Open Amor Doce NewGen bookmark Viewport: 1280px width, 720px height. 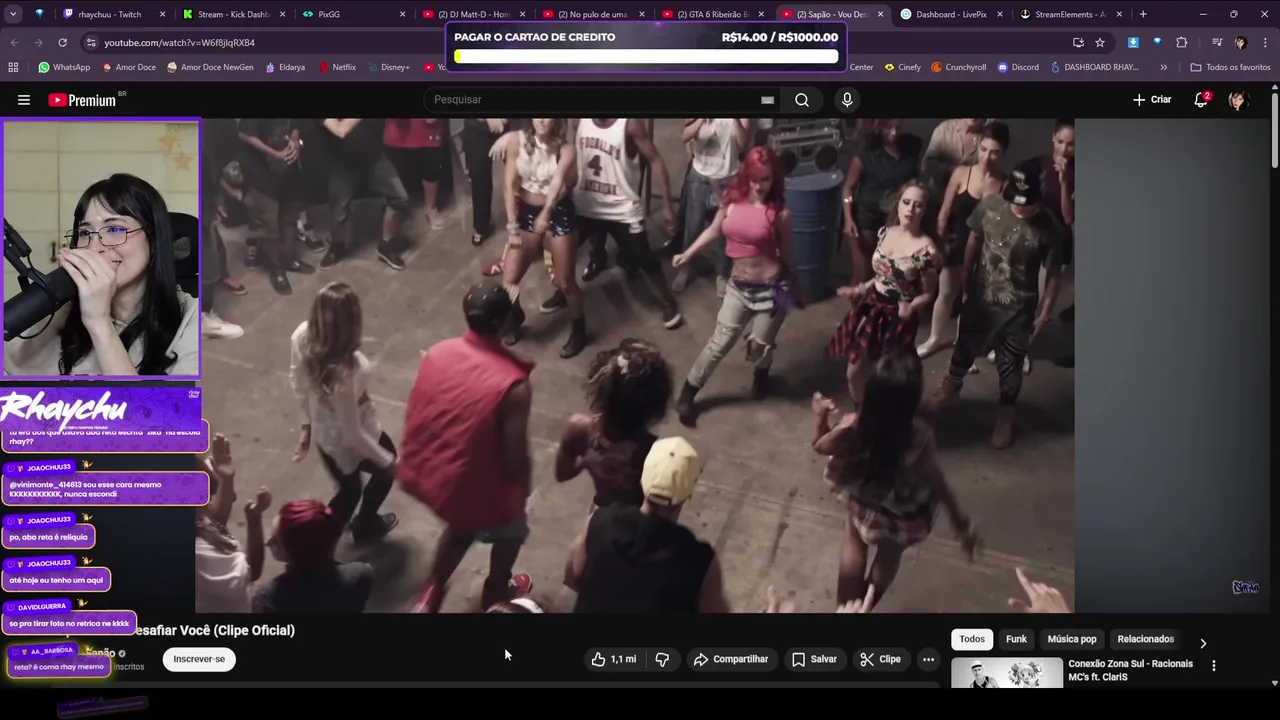(x=210, y=67)
